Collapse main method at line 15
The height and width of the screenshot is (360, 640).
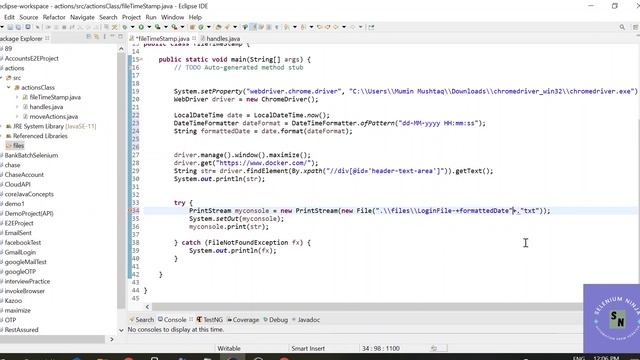coord(141,60)
